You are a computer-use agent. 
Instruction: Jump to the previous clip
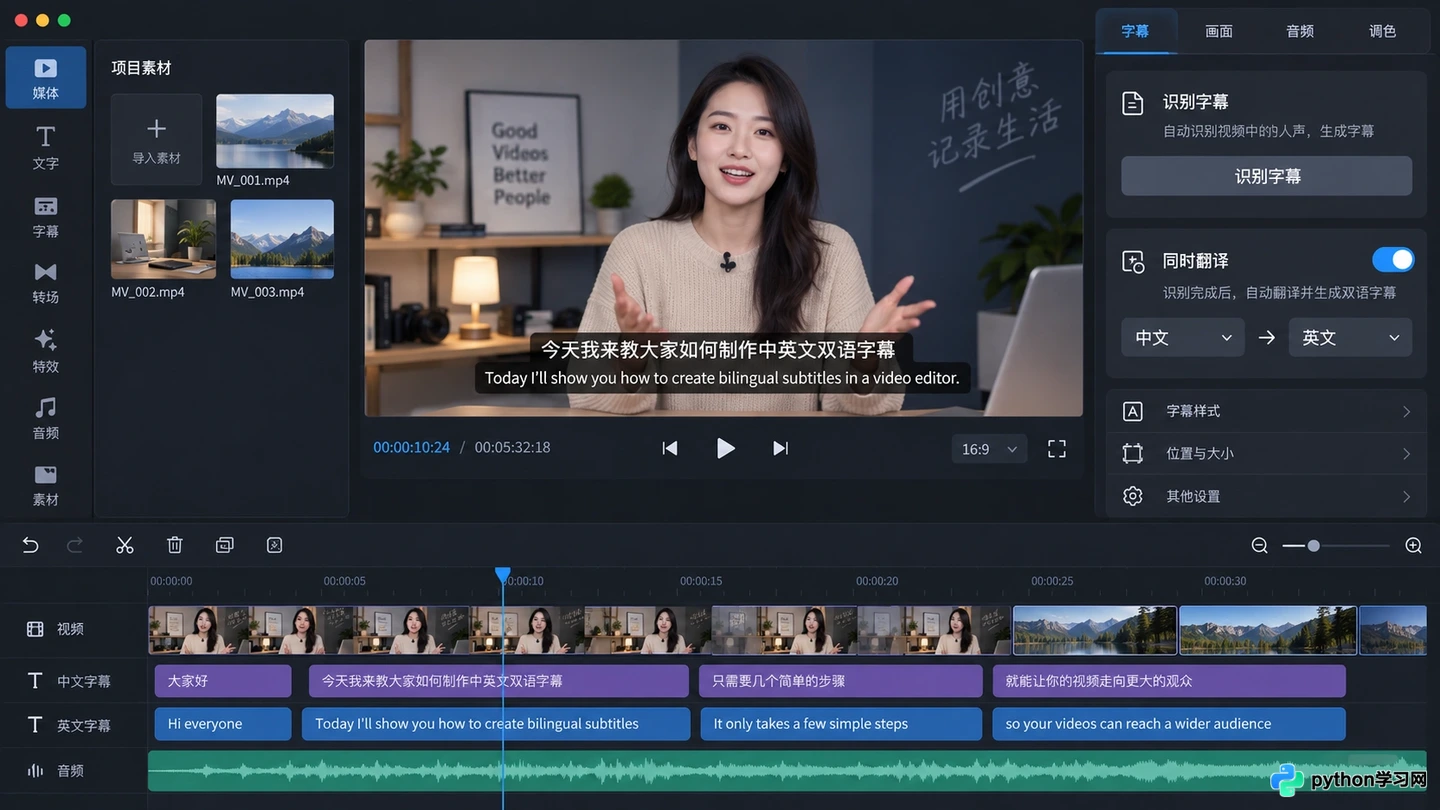point(670,448)
